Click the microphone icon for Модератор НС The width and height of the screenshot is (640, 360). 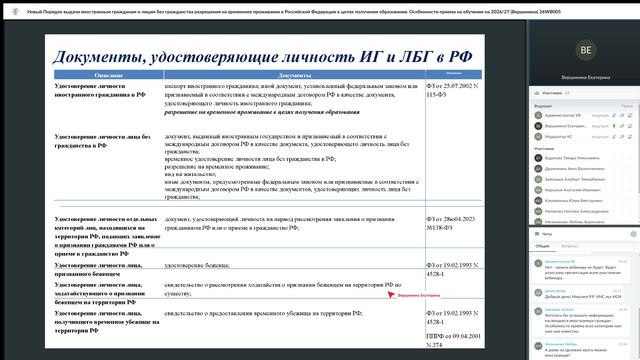[613, 137]
